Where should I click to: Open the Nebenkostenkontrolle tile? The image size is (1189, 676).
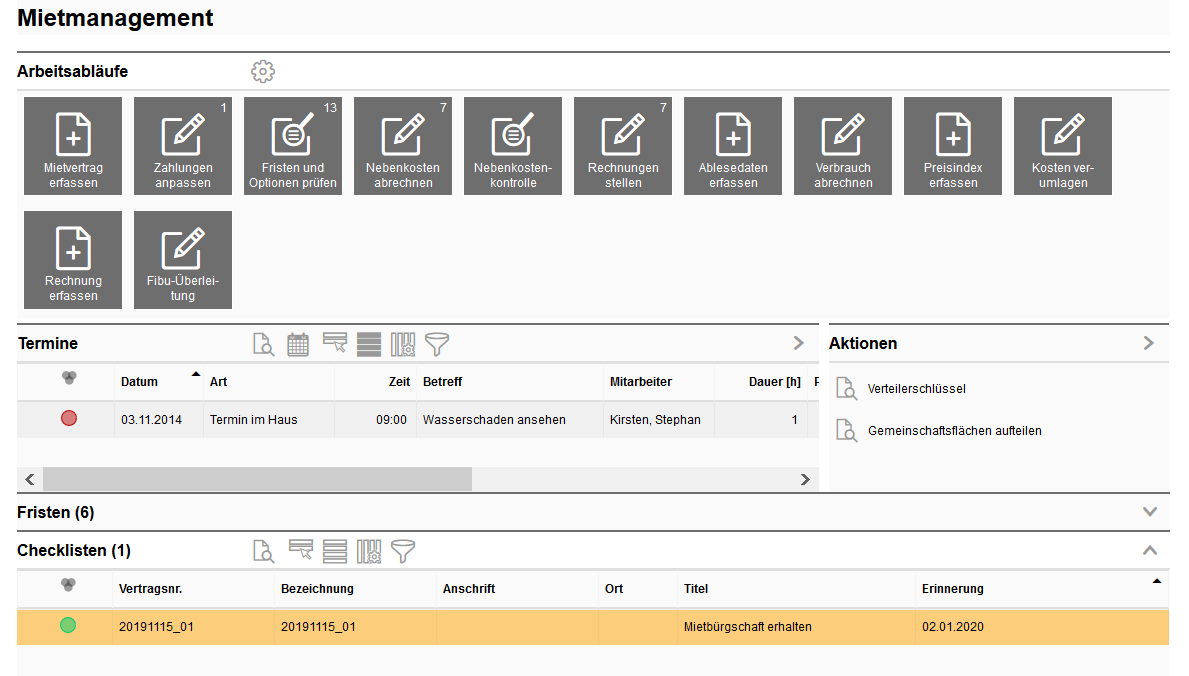point(513,146)
